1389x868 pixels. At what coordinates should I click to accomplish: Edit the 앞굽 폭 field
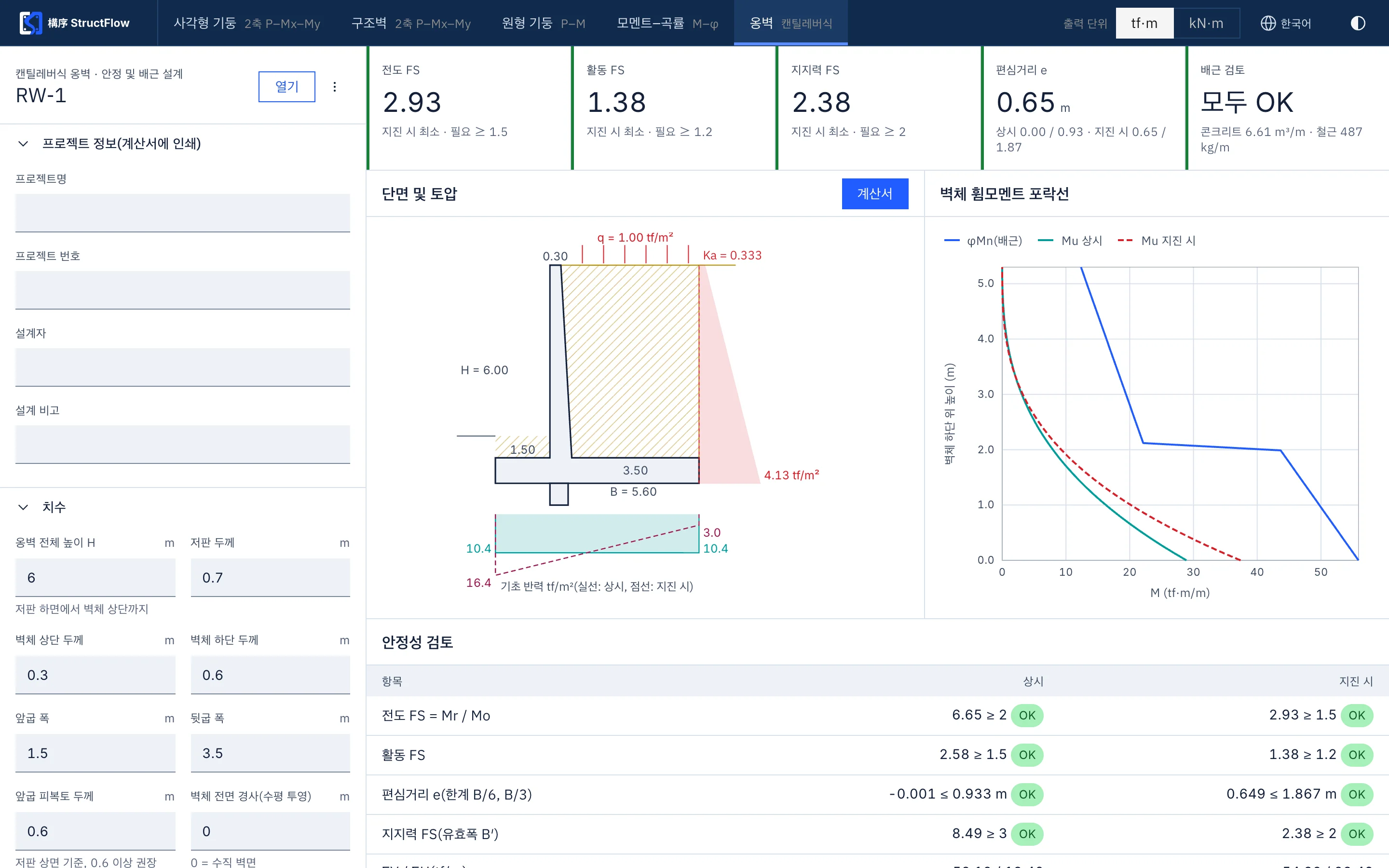pyautogui.click(x=95, y=753)
